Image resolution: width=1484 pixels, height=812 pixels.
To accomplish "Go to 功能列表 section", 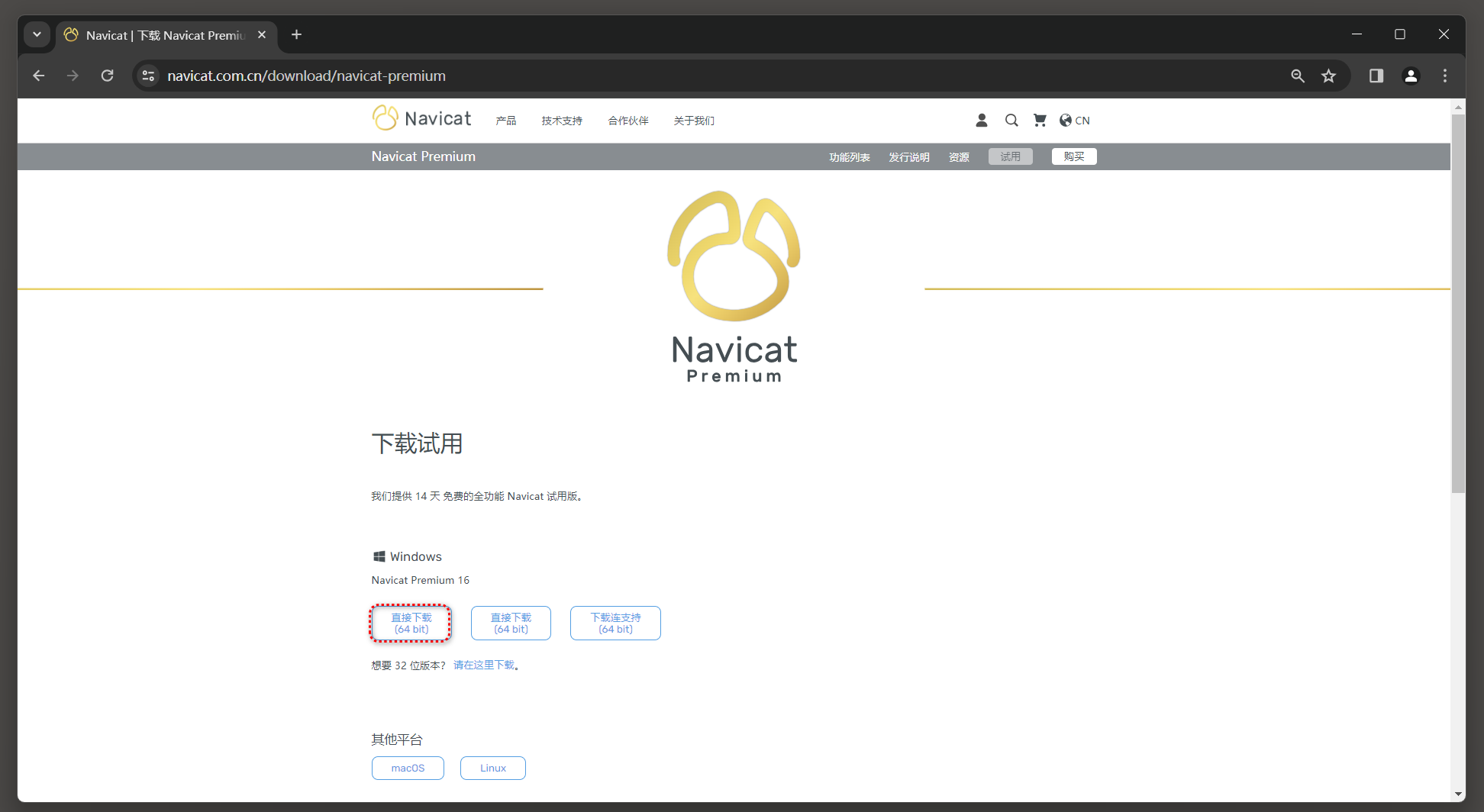I will [x=850, y=157].
